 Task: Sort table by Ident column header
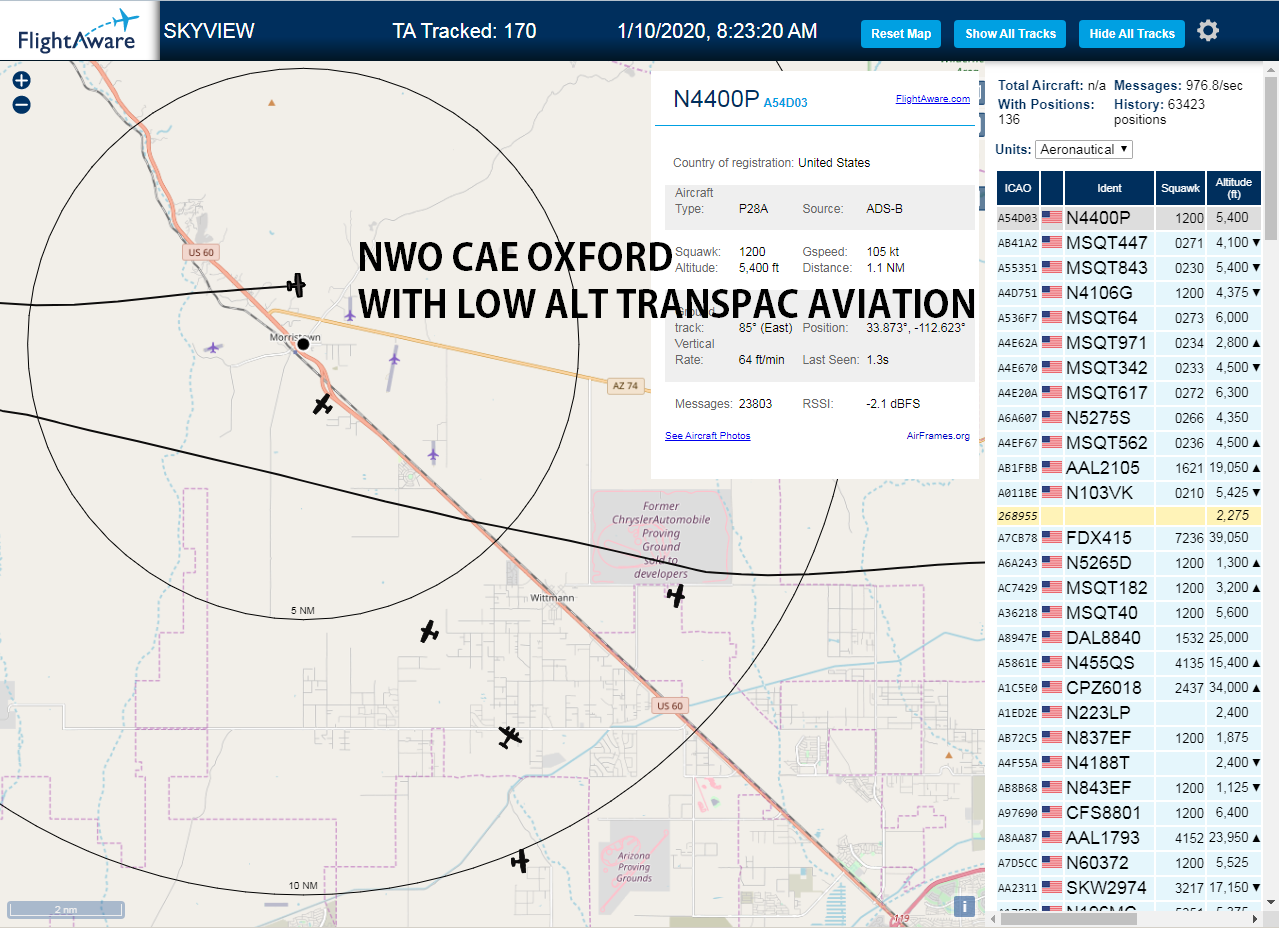[1109, 188]
